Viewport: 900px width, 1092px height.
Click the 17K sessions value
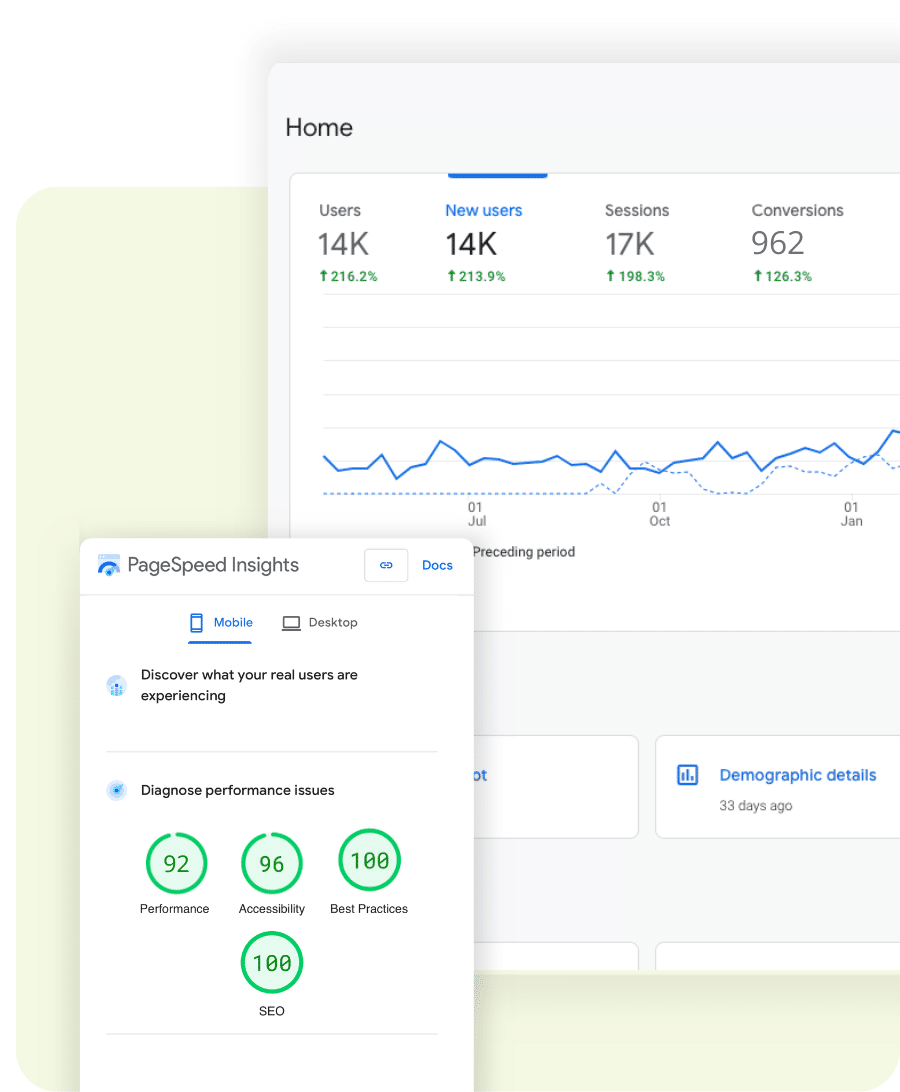(630, 244)
